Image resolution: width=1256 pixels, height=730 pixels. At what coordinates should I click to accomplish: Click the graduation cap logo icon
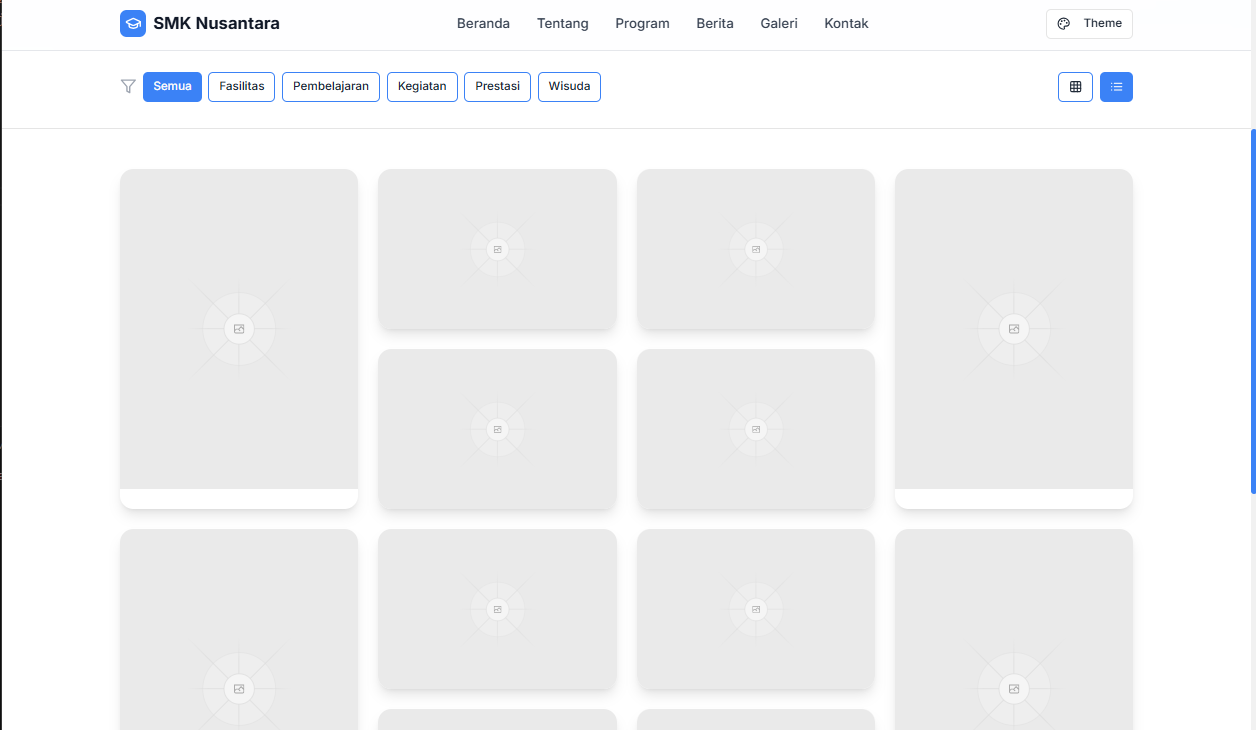(x=133, y=24)
